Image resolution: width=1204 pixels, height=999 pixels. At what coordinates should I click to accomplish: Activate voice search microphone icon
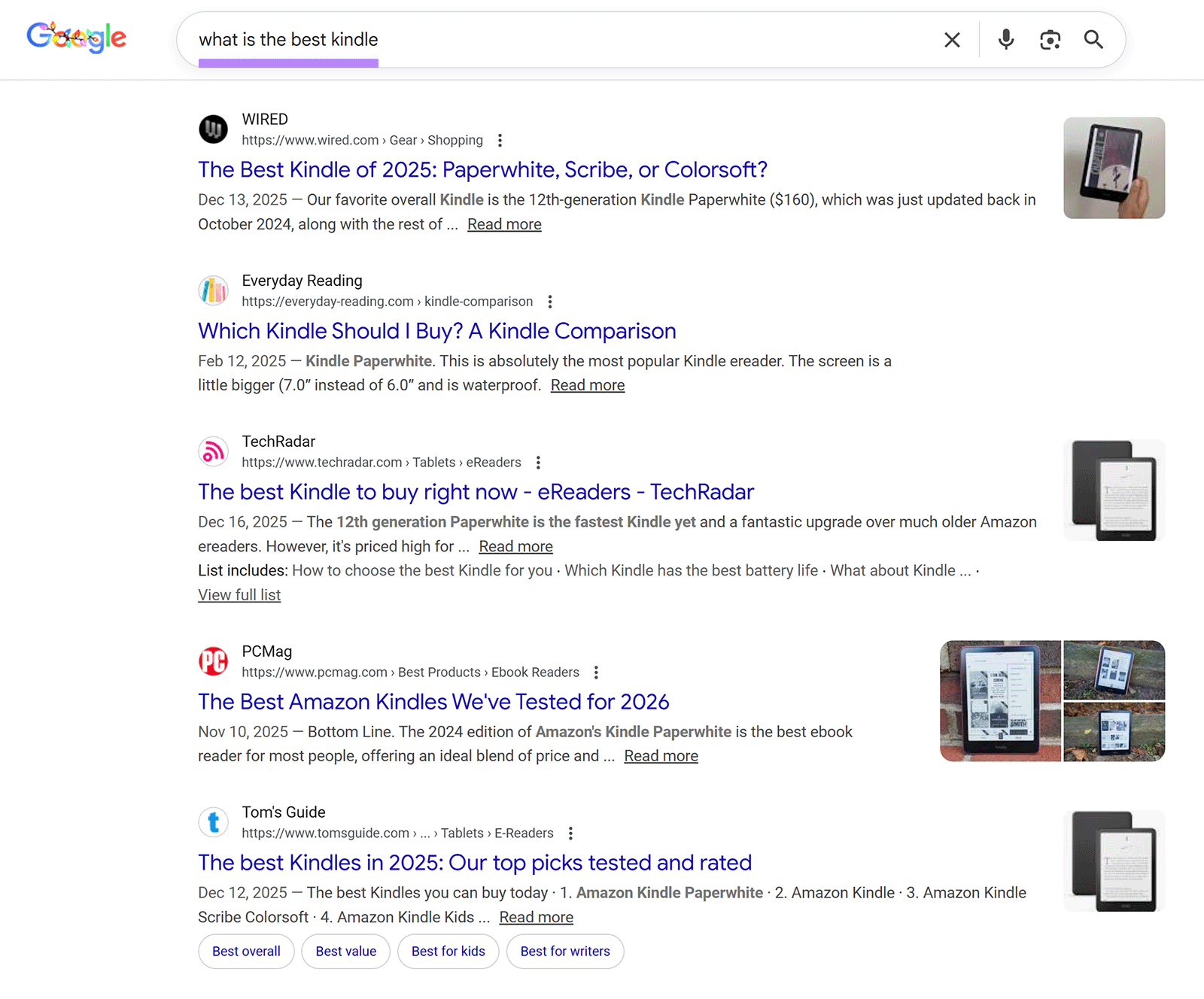click(x=1005, y=40)
